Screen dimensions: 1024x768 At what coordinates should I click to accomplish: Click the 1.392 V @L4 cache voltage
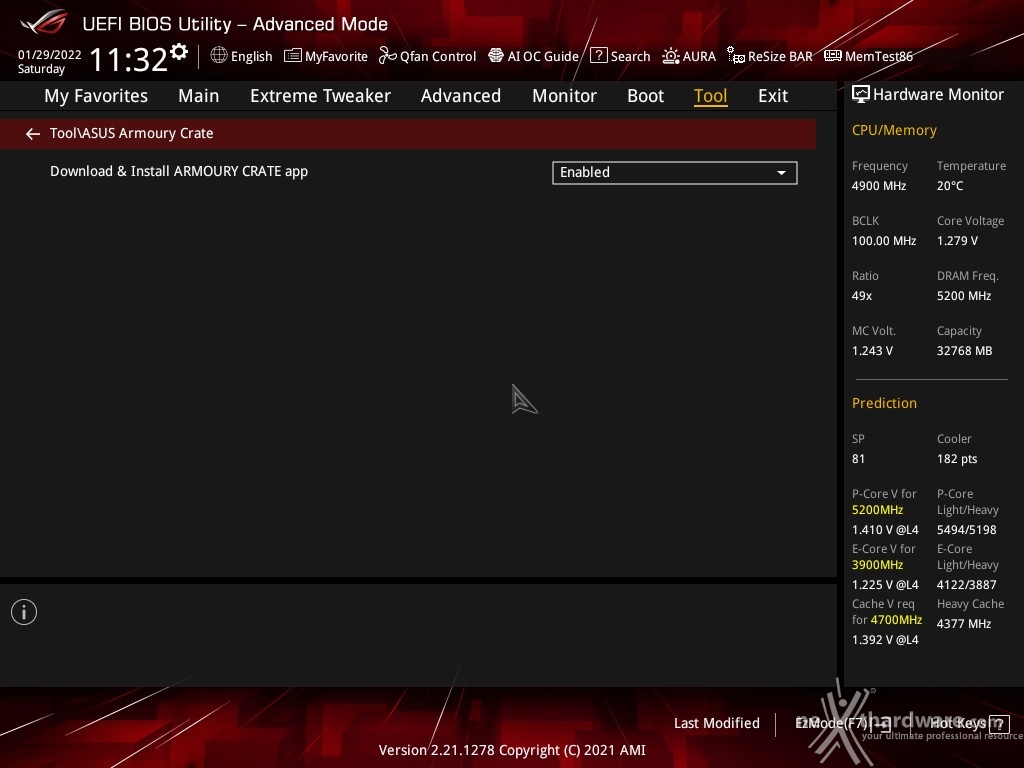885,640
